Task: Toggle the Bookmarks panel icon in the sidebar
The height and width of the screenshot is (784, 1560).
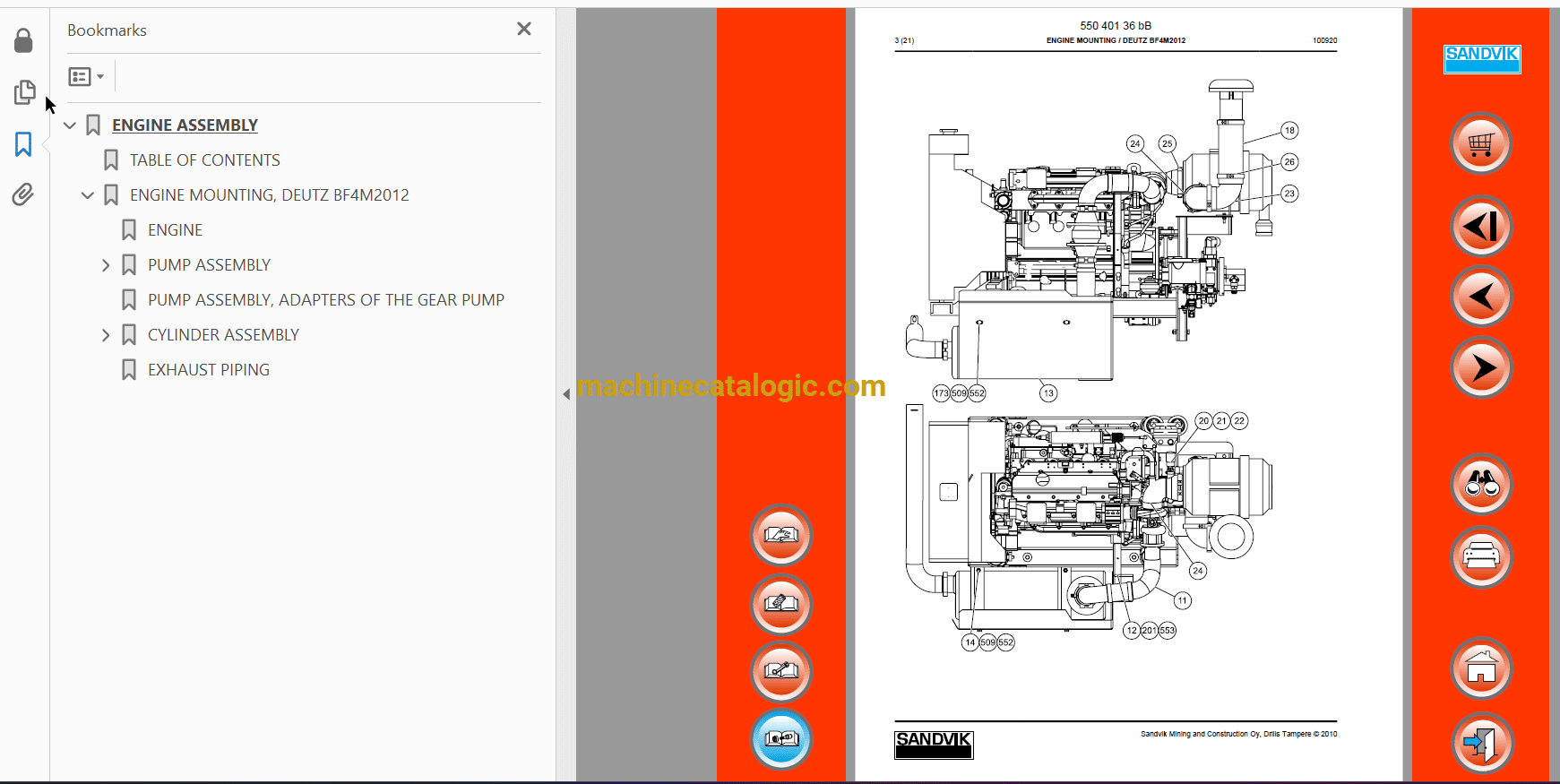Action: [x=23, y=144]
